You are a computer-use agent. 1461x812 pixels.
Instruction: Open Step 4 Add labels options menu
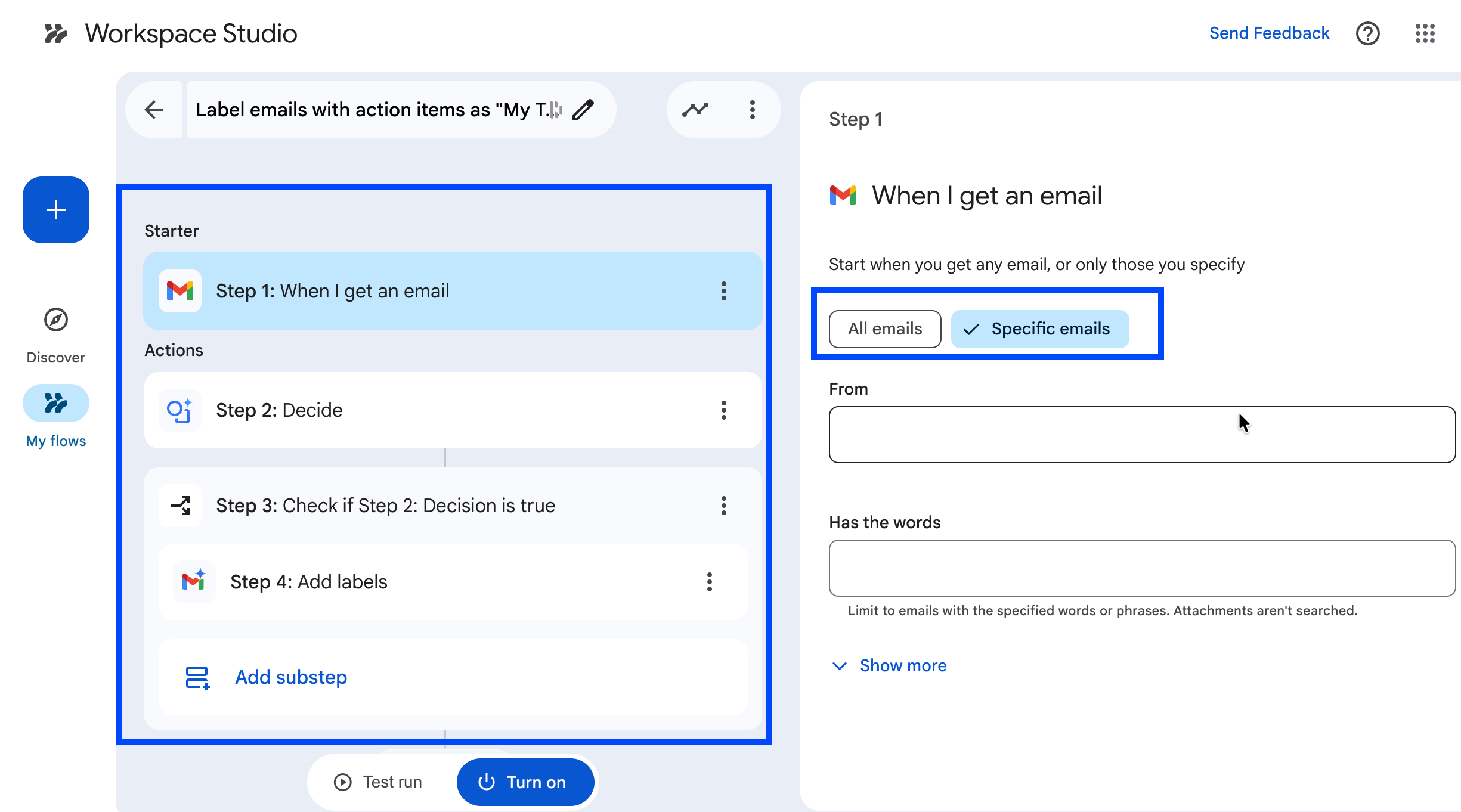click(710, 582)
